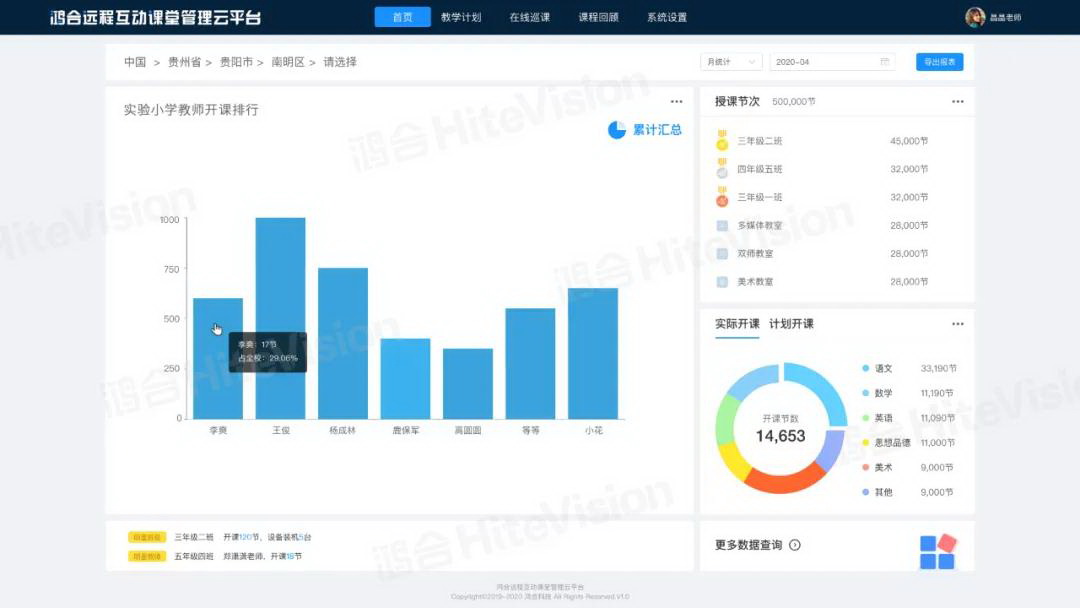Click the user avatar in the top bar

click(974, 17)
